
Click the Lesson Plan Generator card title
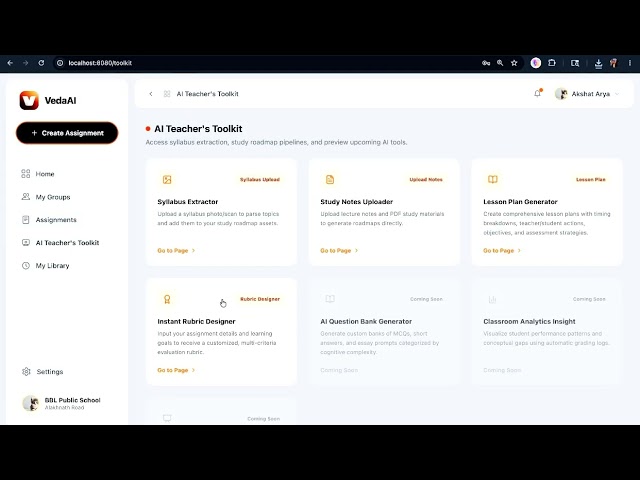coord(520,202)
